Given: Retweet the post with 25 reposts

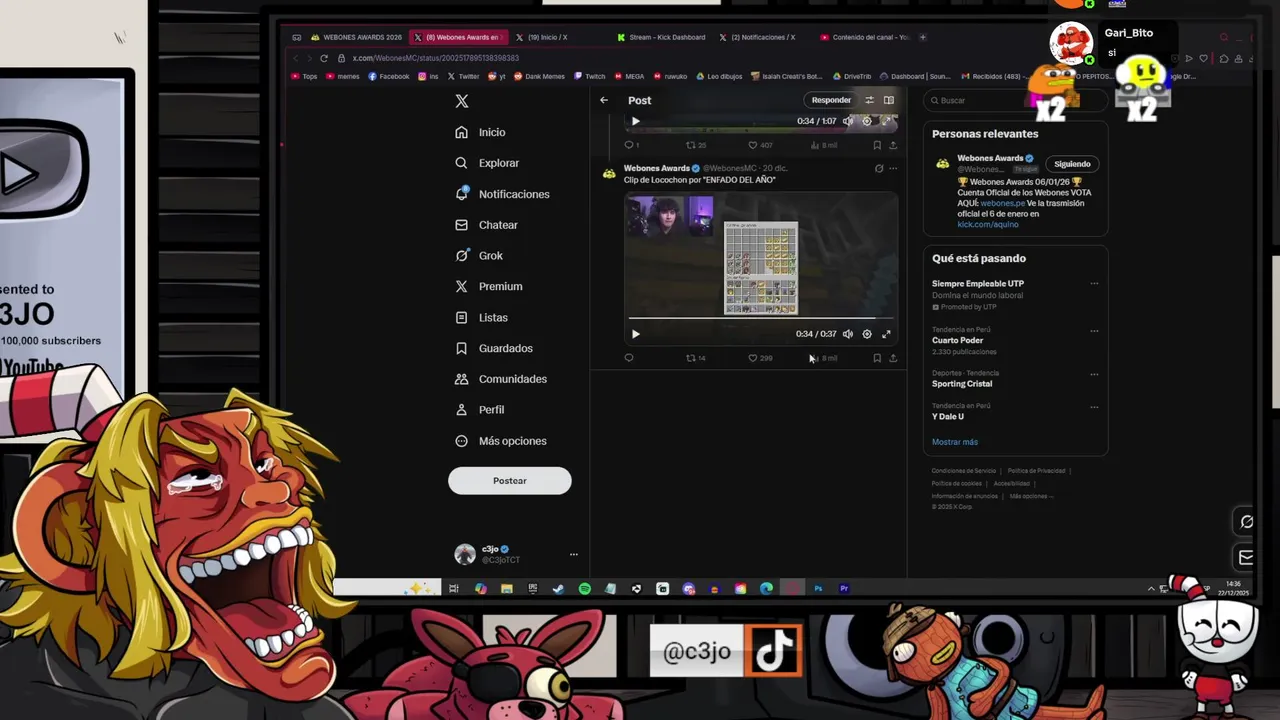Looking at the screenshot, I should click(x=696, y=145).
